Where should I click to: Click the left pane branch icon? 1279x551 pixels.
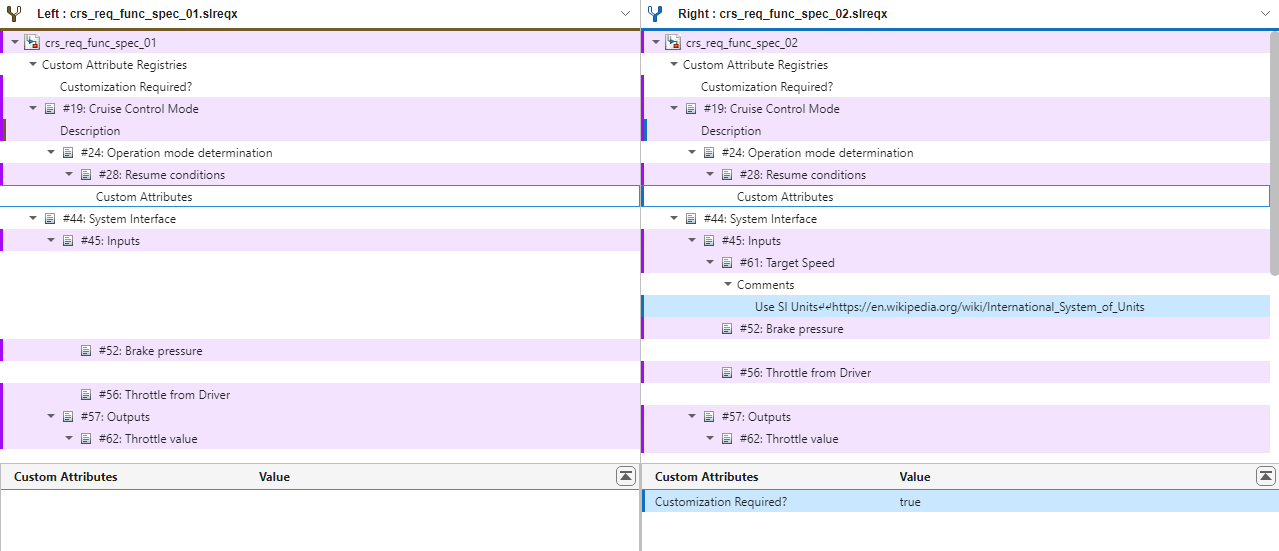[x=14, y=14]
